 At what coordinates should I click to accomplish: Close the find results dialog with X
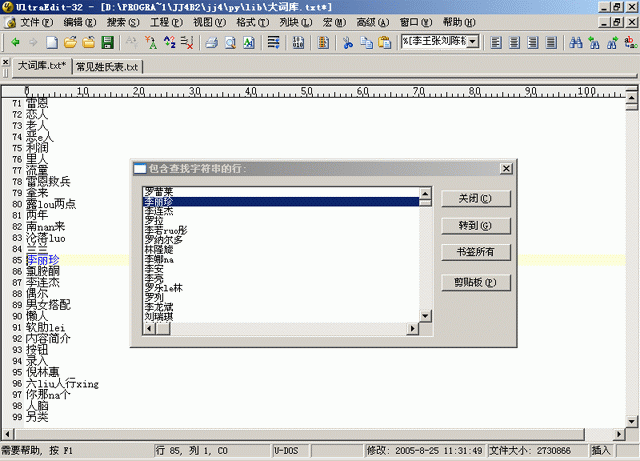pyautogui.click(x=505, y=169)
